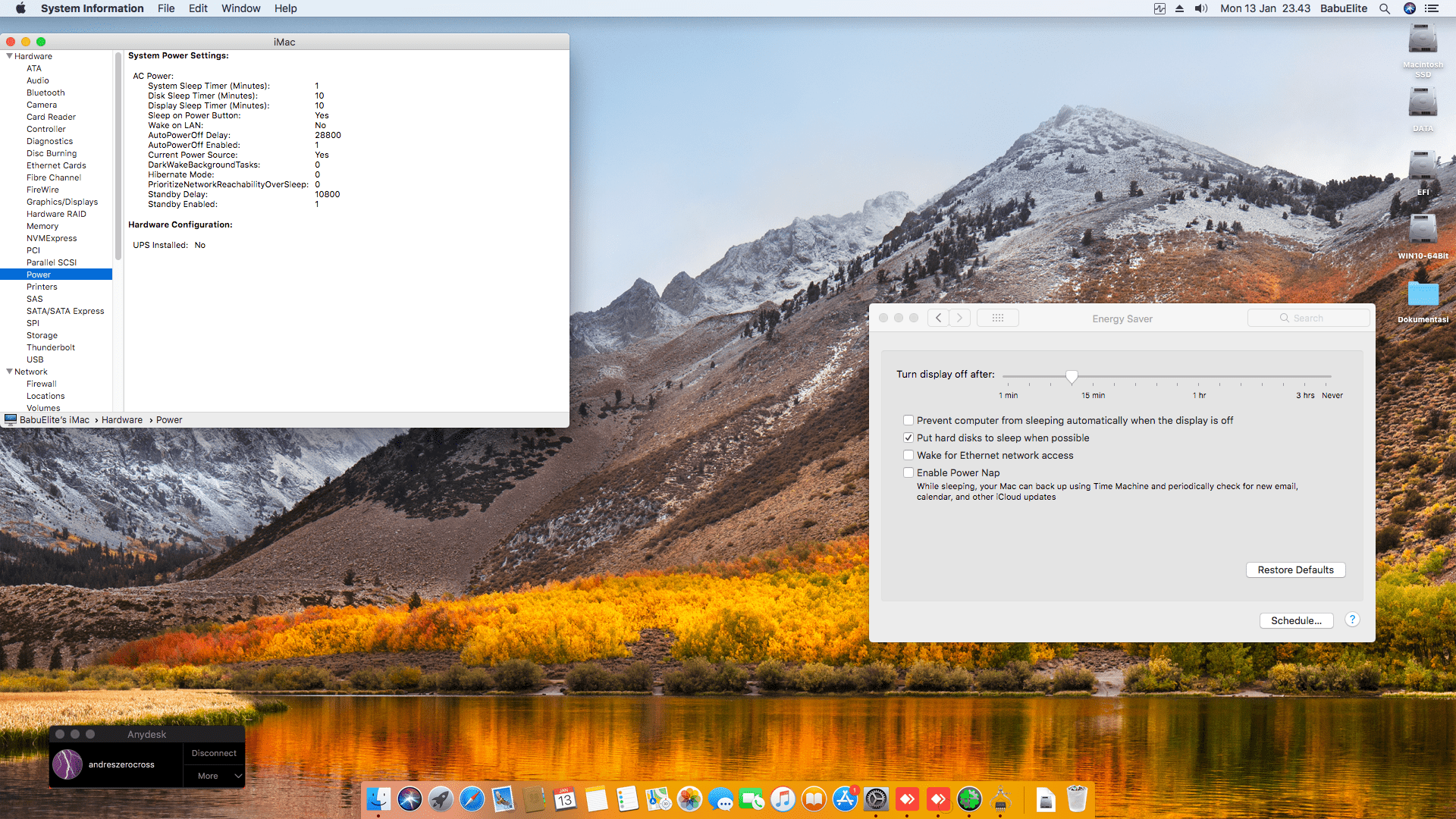This screenshot has height=819, width=1456.
Task: Collapse the Hardware section in the sidebar
Action: (x=8, y=55)
